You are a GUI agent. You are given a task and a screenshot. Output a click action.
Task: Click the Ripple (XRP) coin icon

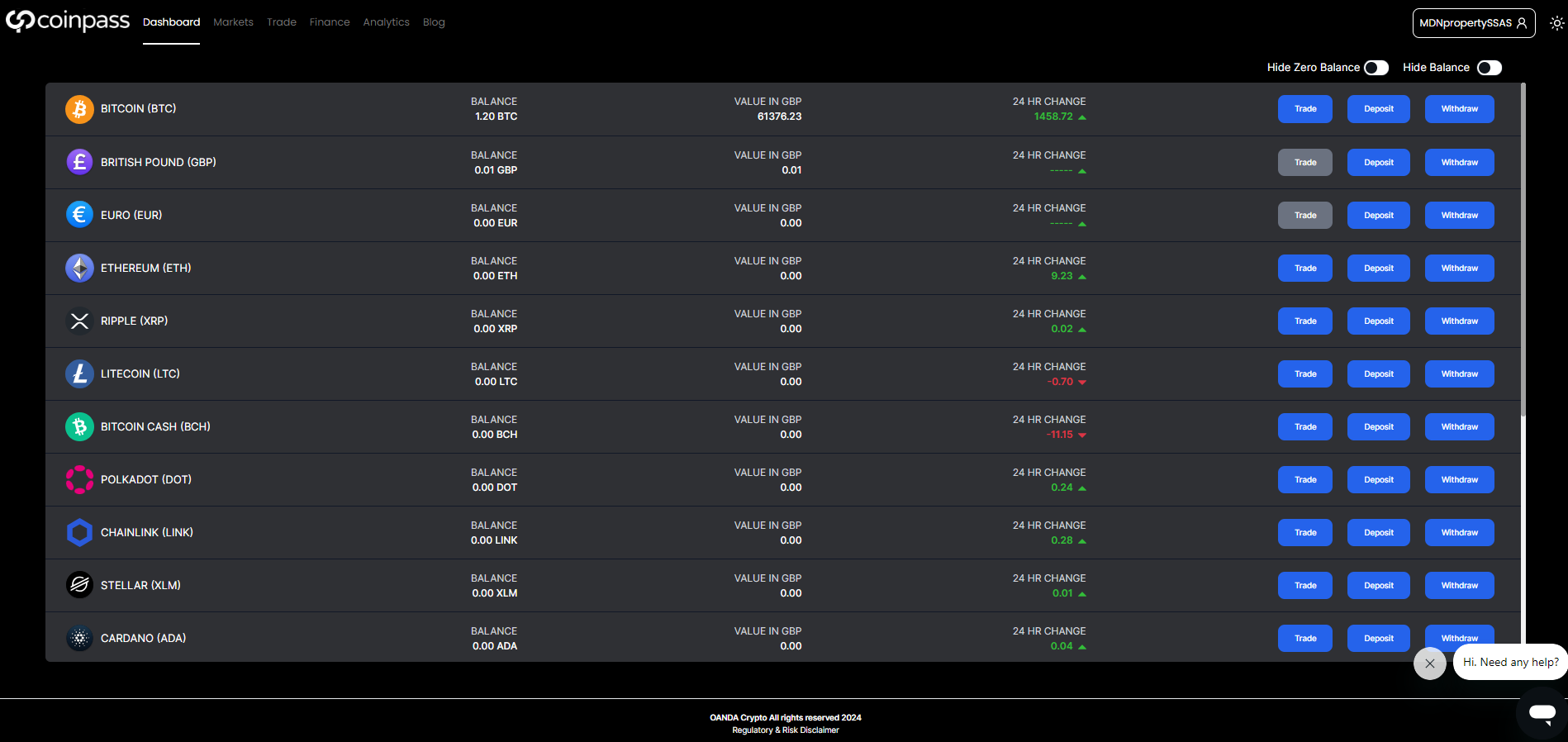pyautogui.click(x=79, y=321)
